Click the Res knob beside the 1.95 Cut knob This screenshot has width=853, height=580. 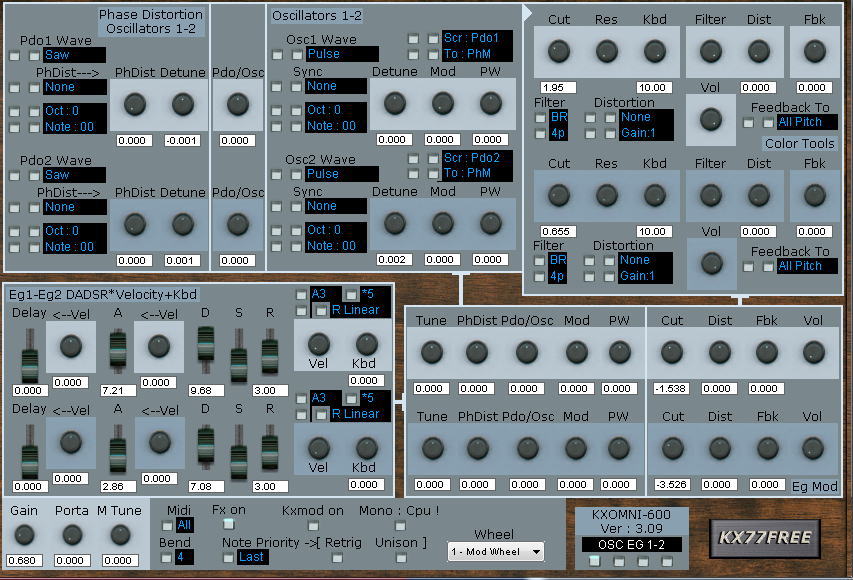607,51
